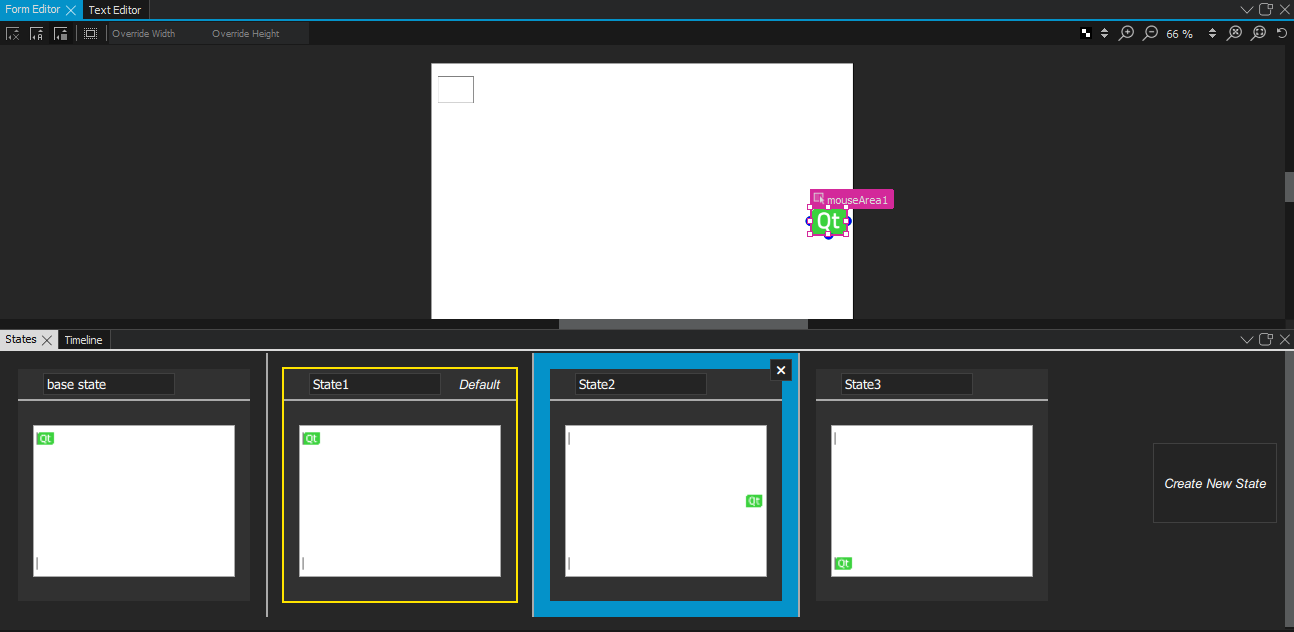Toggle the first anchor visibility toolbar button
Image resolution: width=1294 pixels, height=632 pixels.
(x=13, y=33)
